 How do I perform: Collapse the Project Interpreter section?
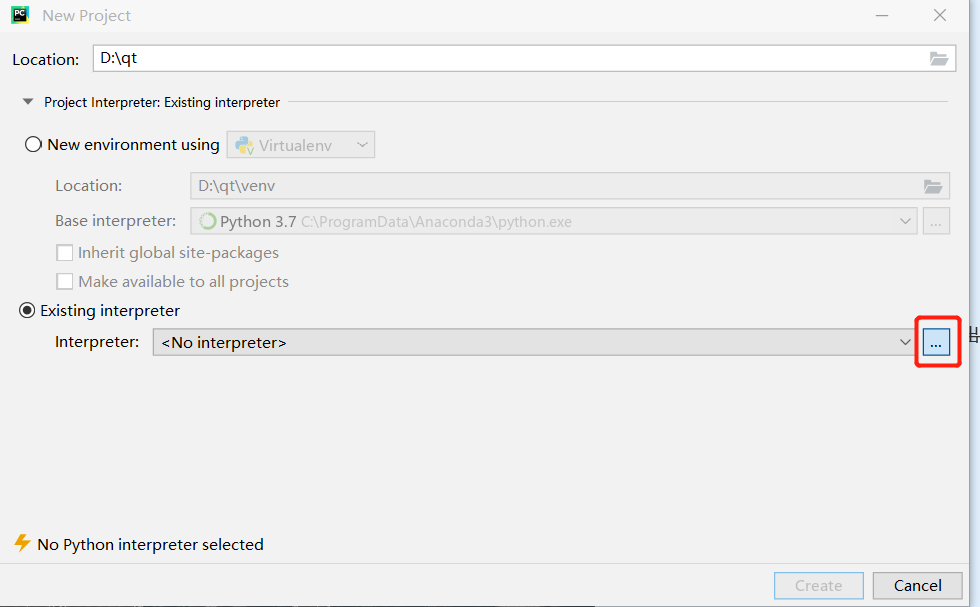coord(27,102)
